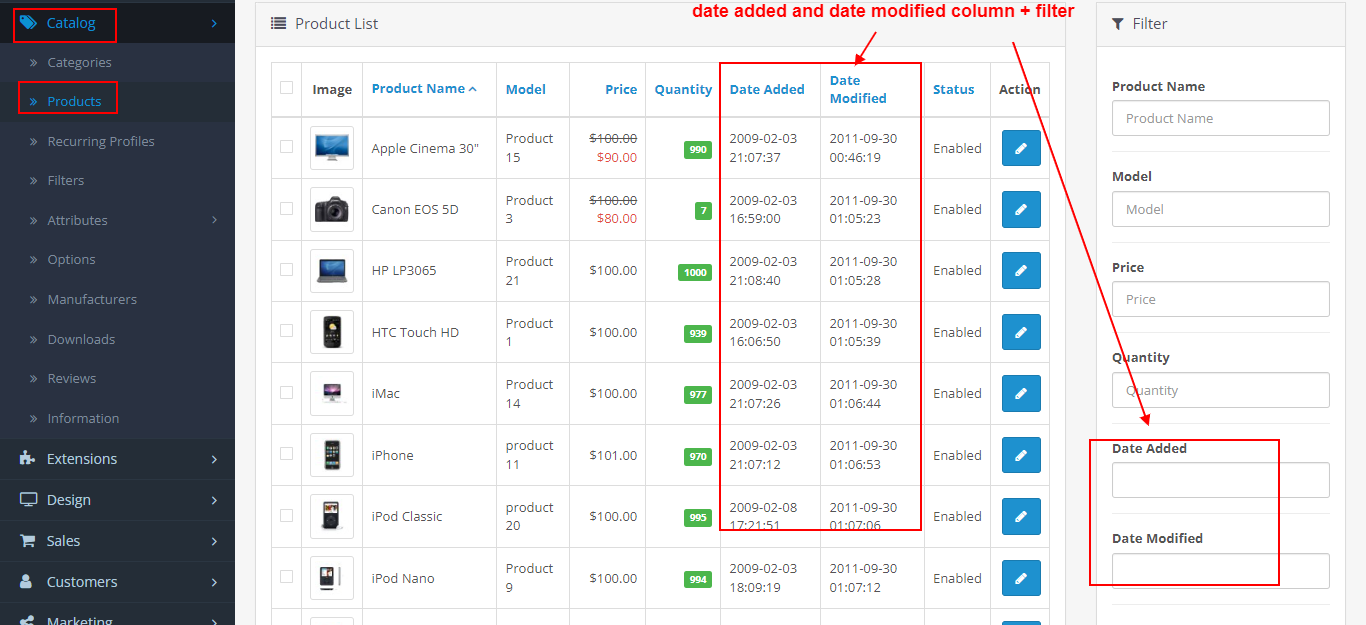Viewport: 1366px width, 625px height.
Task: Sort the table by Date Added header
Action: [x=766, y=89]
